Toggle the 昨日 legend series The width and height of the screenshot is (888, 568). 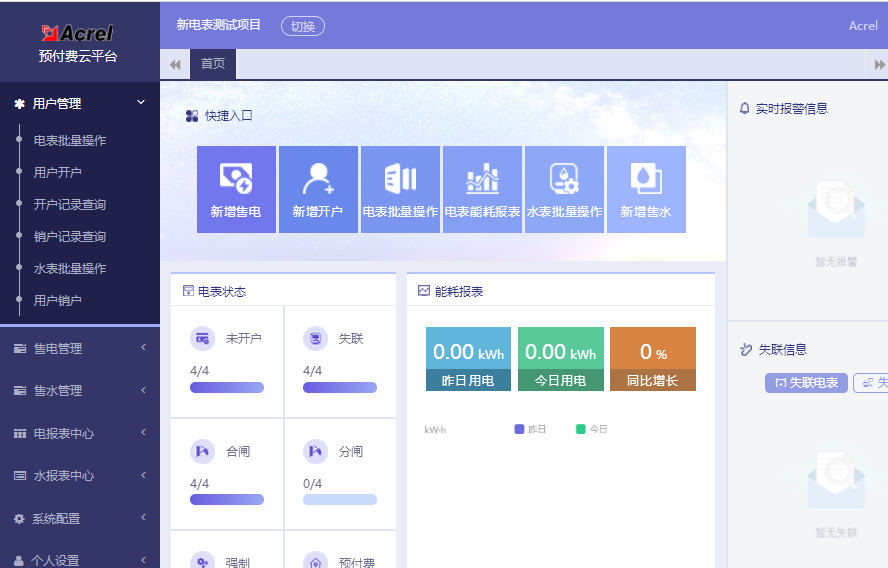tap(530, 429)
